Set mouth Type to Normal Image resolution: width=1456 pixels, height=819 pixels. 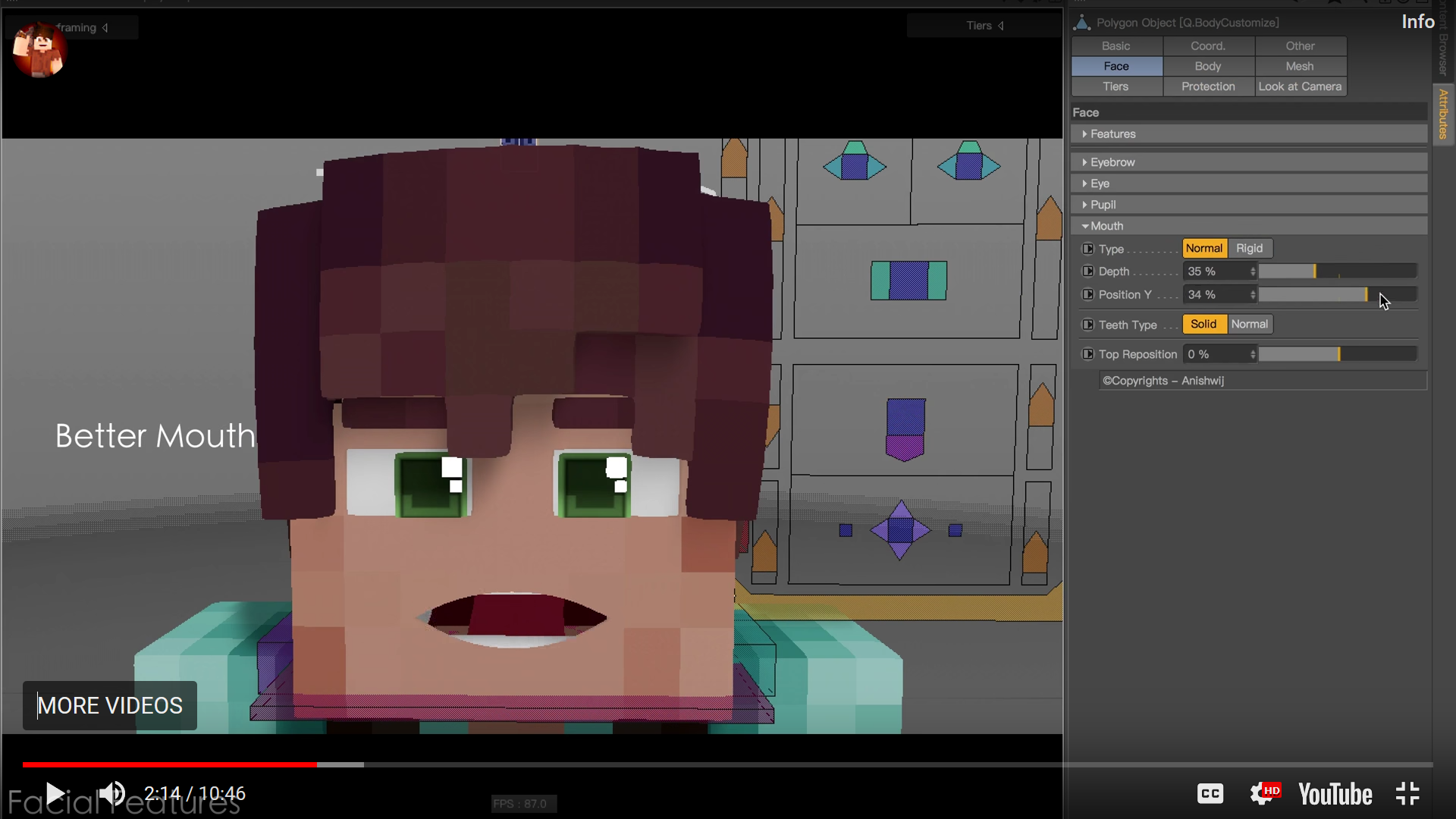click(x=1204, y=248)
